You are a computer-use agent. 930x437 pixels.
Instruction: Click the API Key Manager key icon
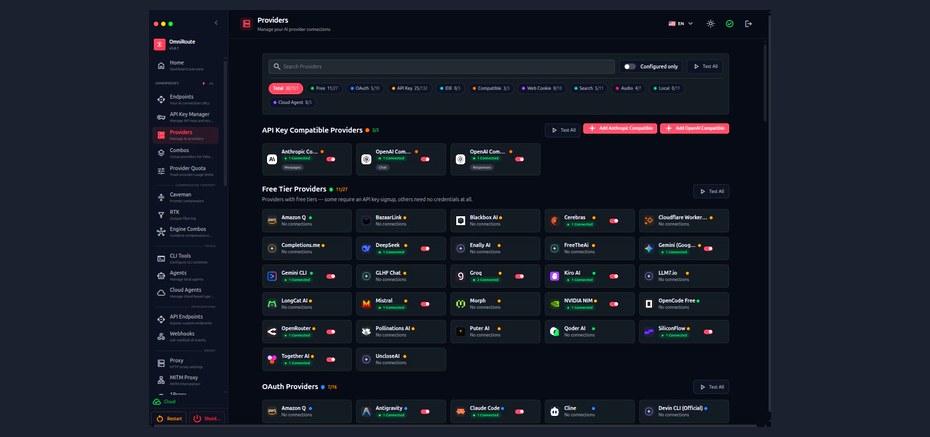(161, 117)
